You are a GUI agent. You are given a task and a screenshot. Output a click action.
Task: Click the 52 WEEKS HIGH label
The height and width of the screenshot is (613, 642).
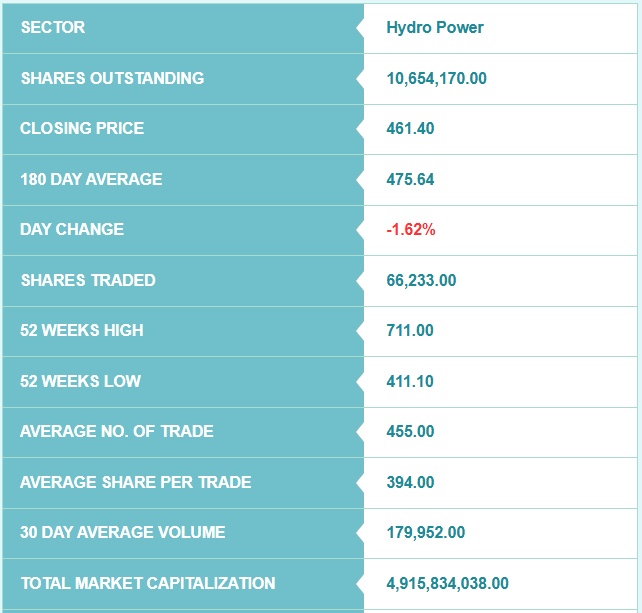point(82,330)
